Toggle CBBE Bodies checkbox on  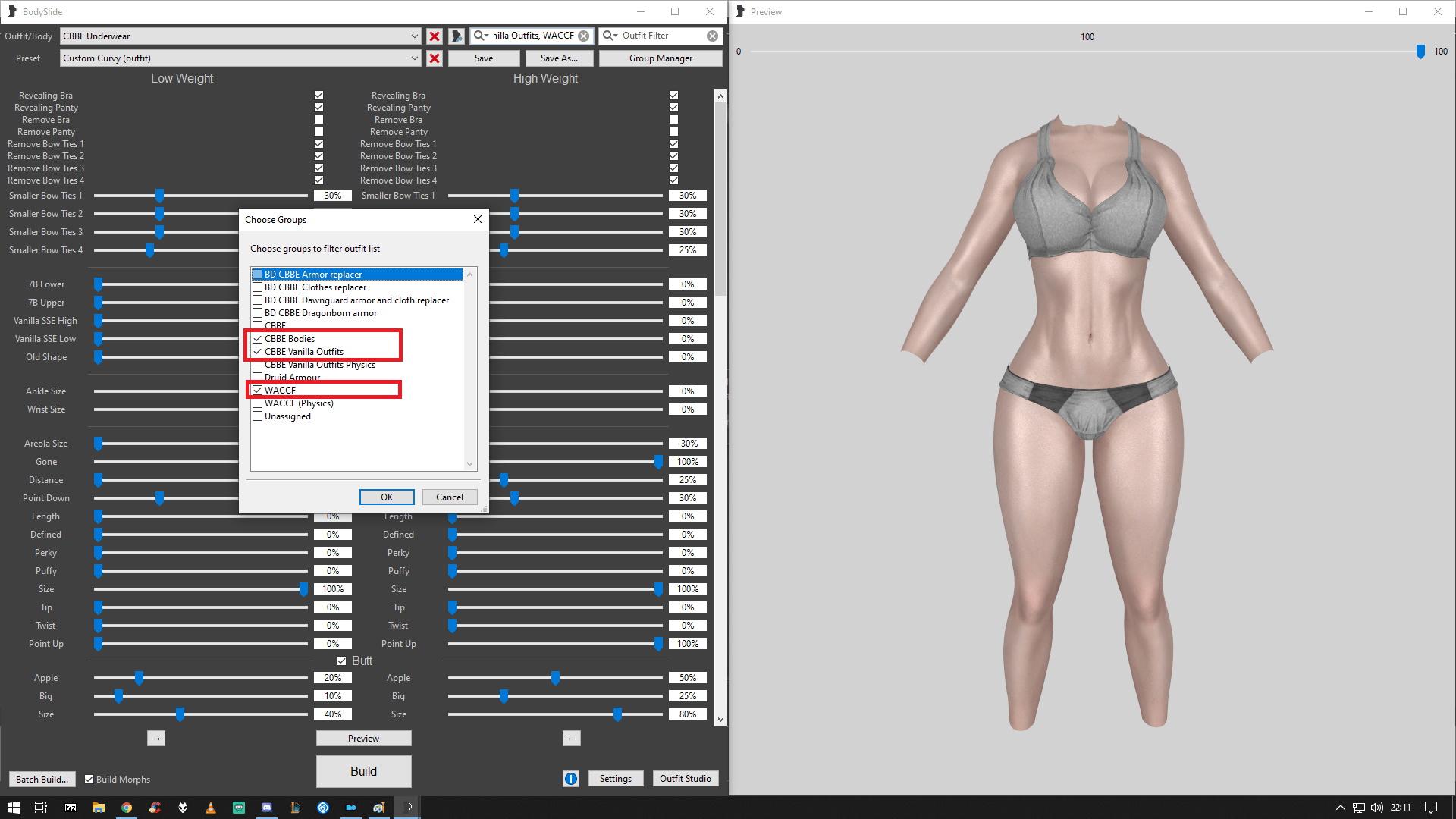click(257, 338)
